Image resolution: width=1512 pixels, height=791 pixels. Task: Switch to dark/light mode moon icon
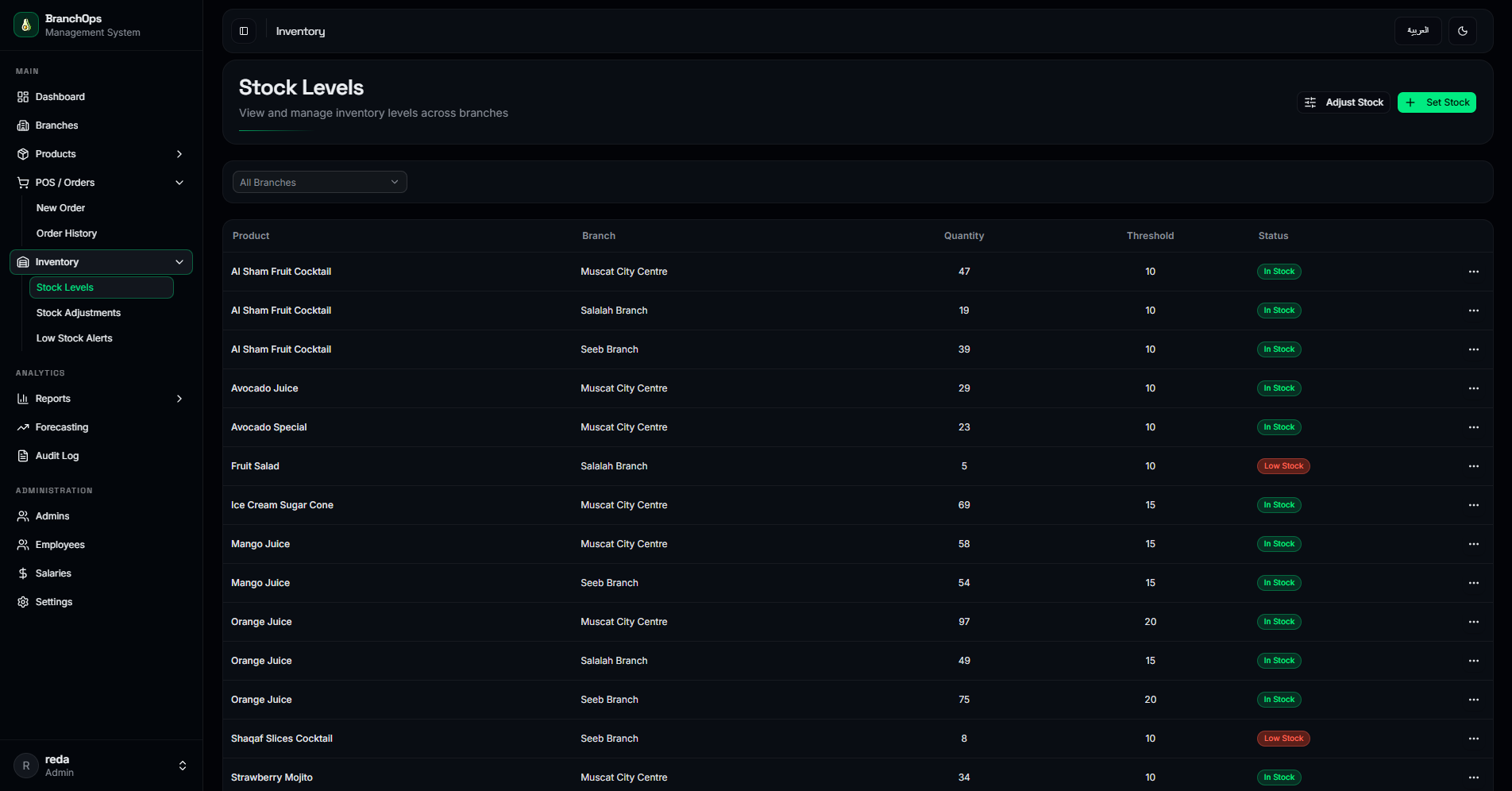tap(1463, 31)
